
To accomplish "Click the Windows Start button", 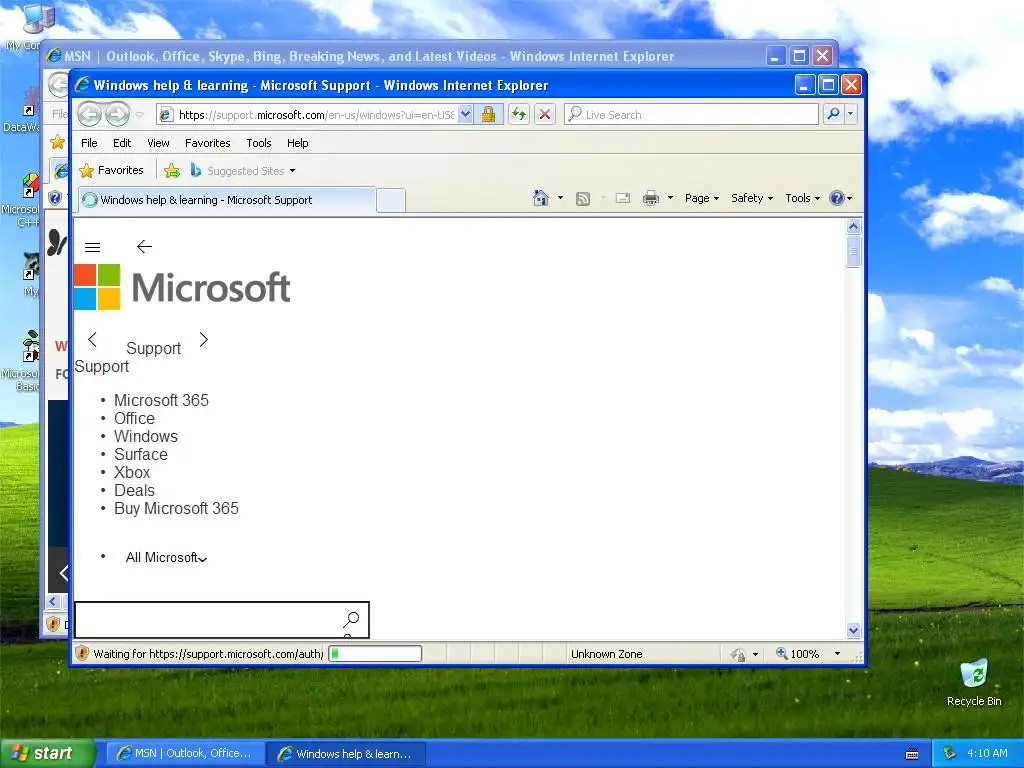I will 47,753.
